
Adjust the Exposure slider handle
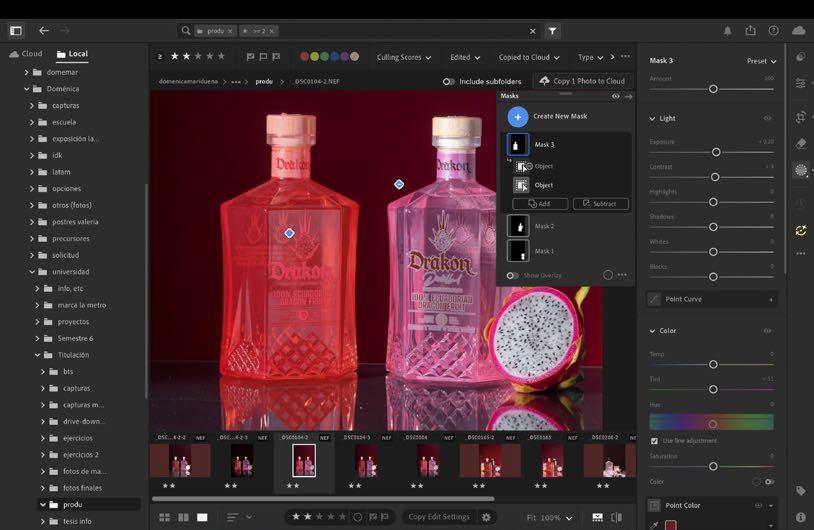pos(716,152)
